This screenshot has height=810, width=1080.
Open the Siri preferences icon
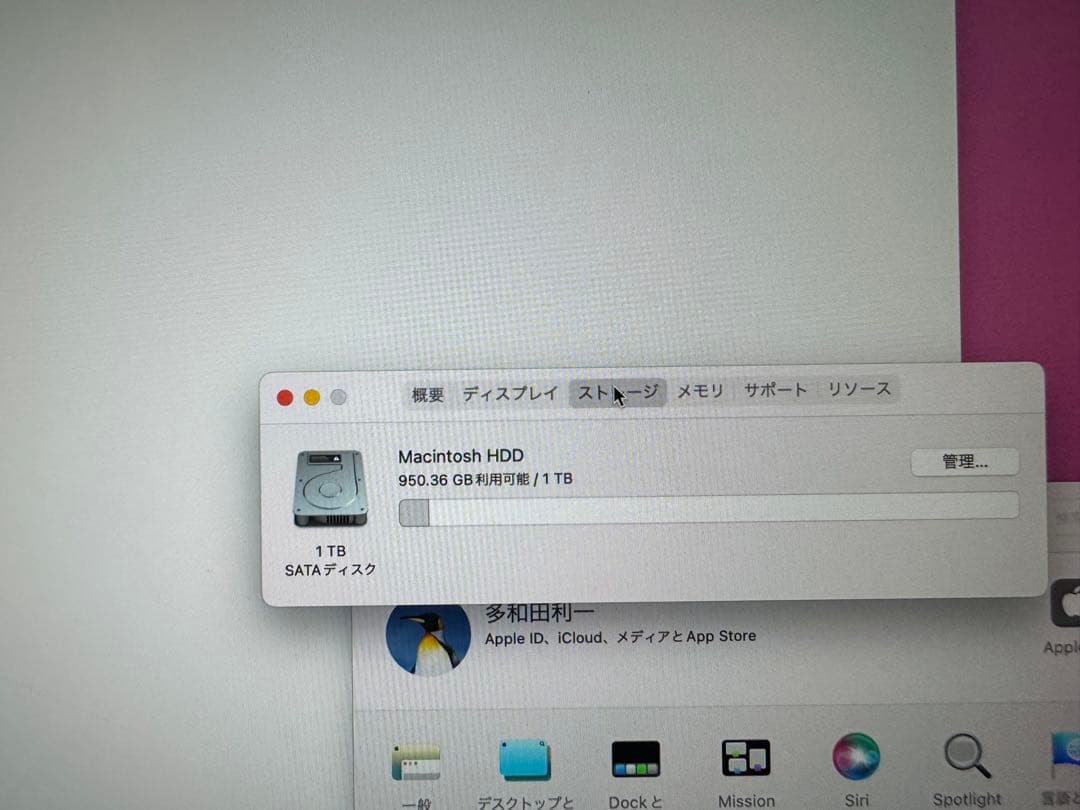(855, 762)
